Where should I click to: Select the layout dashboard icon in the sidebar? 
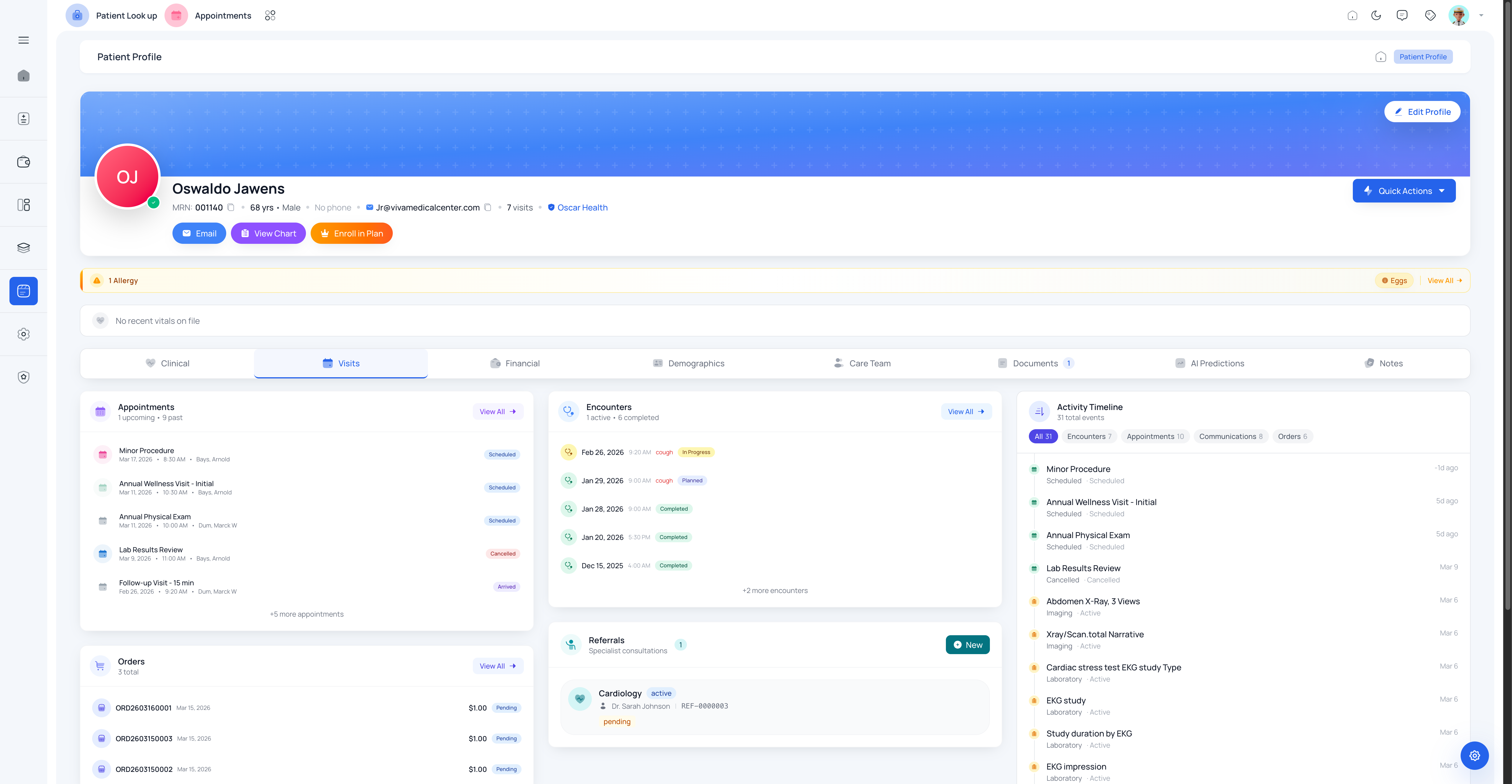[x=24, y=204]
